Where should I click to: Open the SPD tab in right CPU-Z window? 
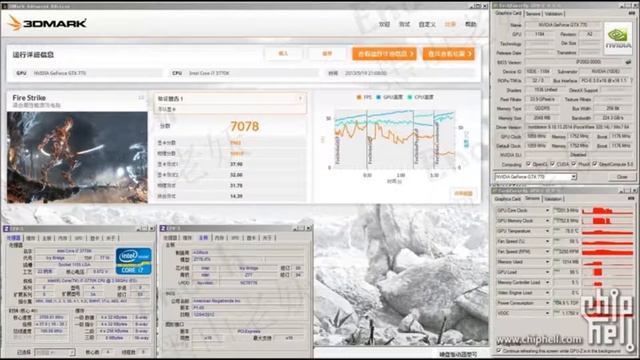coord(235,238)
